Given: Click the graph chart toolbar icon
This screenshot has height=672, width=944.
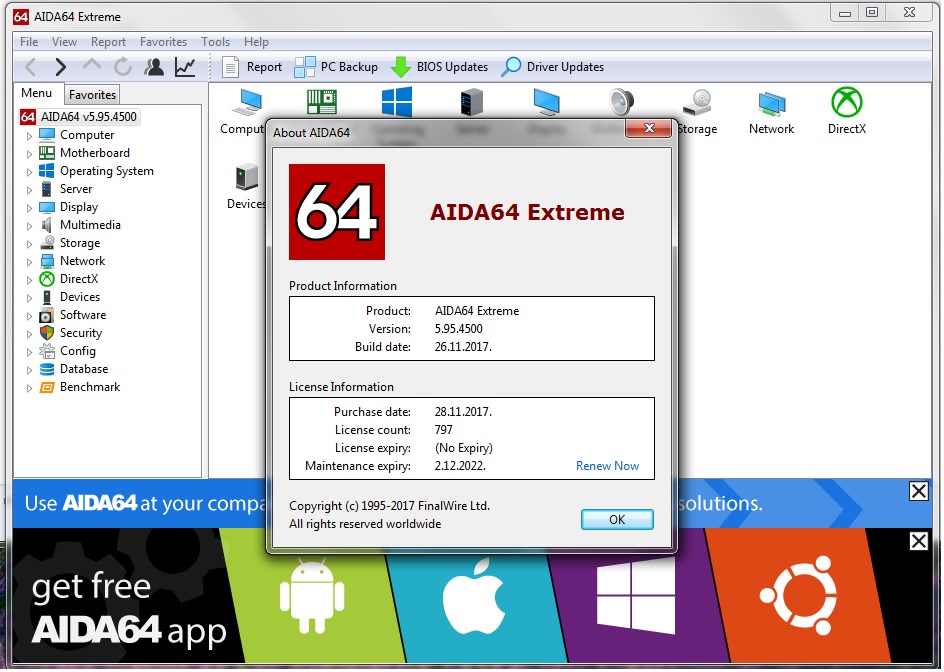Looking at the screenshot, I should [x=185, y=67].
